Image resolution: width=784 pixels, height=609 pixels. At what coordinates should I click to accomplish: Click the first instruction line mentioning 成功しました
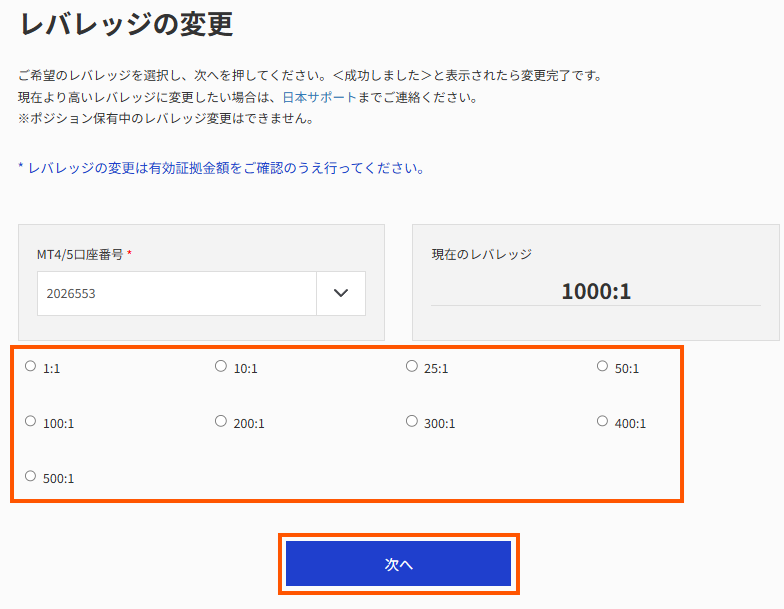[309, 76]
